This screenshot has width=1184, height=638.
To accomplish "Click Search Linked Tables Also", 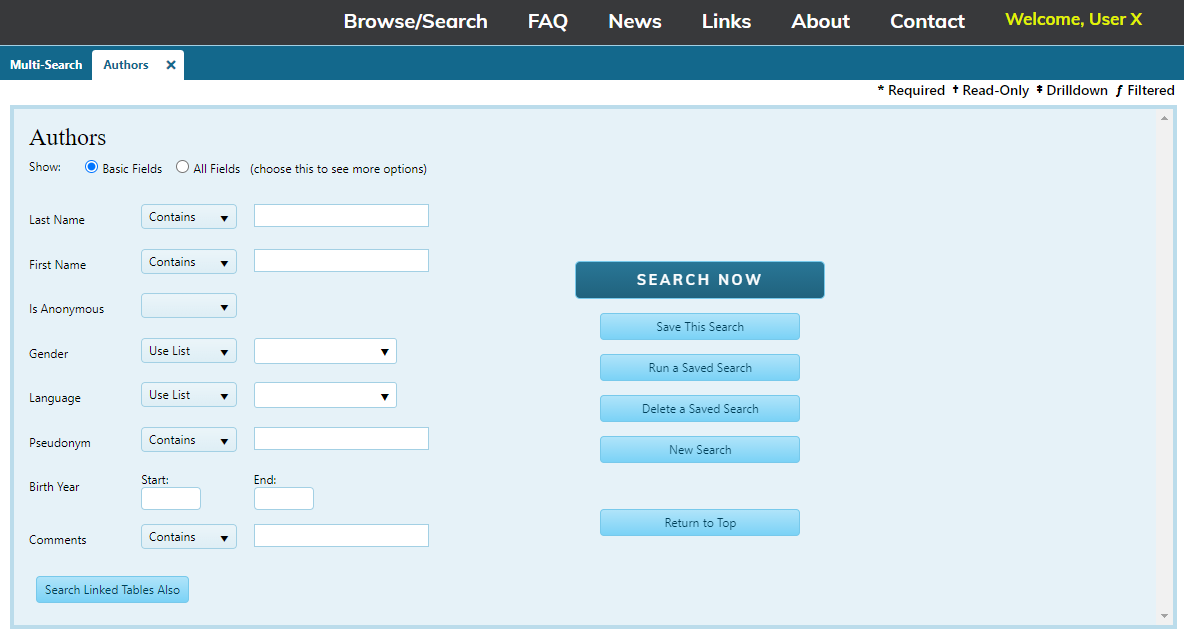I will [x=112, y=590].
